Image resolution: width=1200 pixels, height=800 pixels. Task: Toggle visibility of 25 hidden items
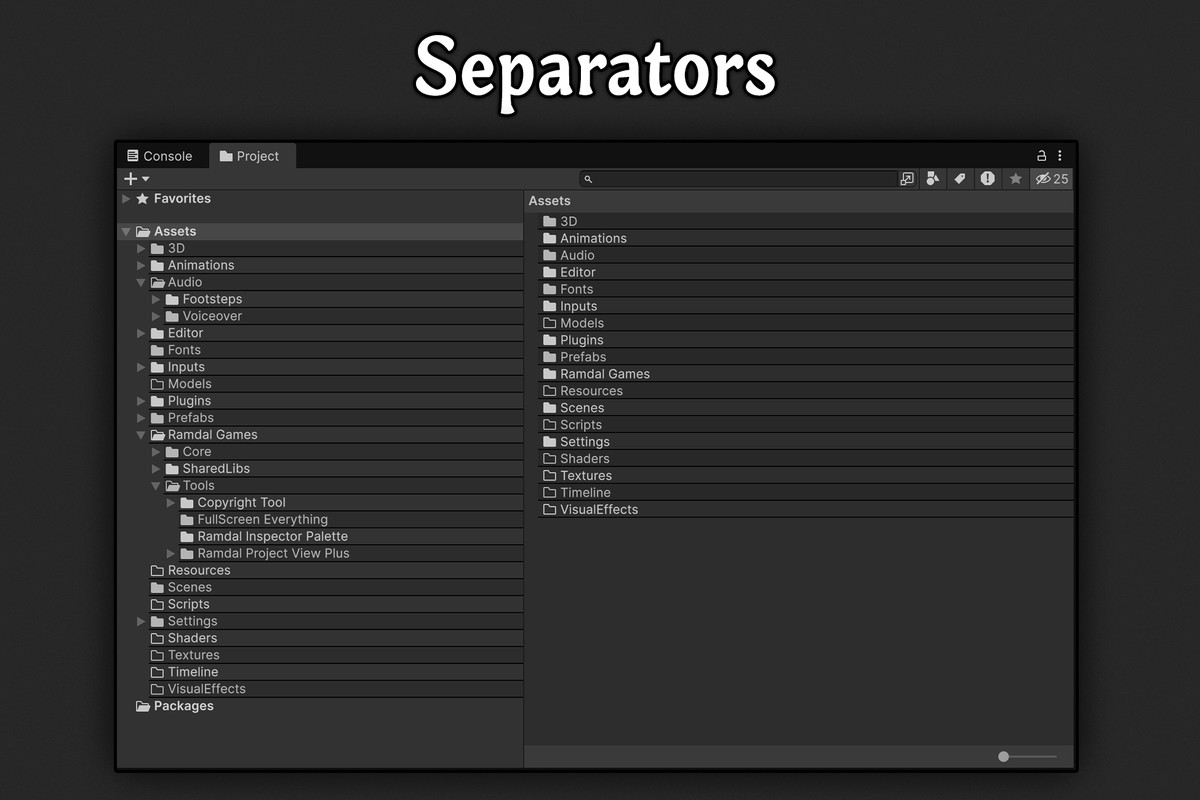(x=1048, y=178)
